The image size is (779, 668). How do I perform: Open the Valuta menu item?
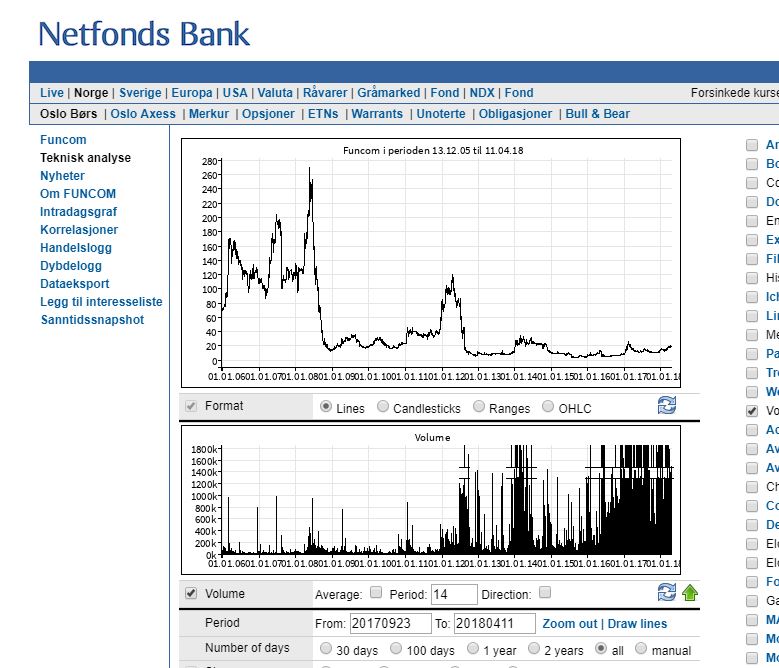pyautogui.click(x=275, y=93)
